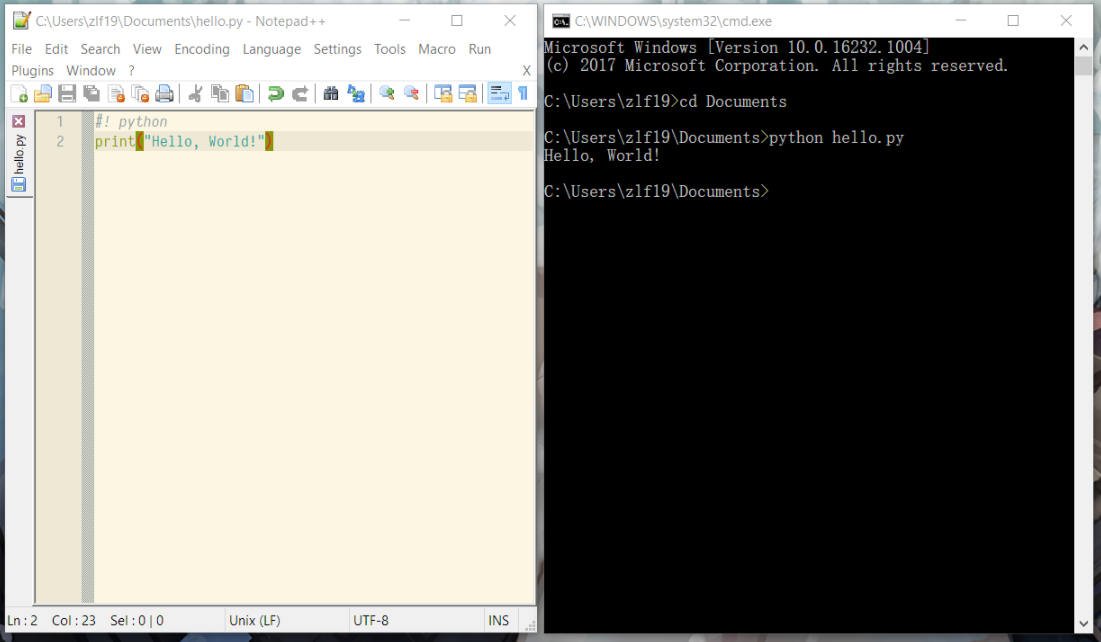Image resolution: width=1101 pixels, height=642 pixels.
Task: Open the cmd.exe window system menu icon
Action: click(x=561, y=21)
